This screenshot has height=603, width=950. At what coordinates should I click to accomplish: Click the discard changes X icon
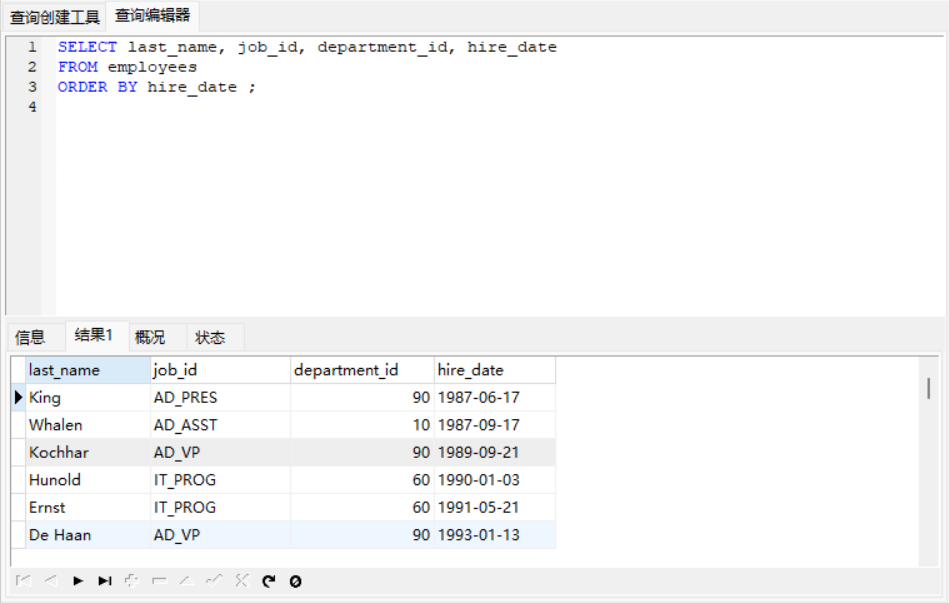241,581
